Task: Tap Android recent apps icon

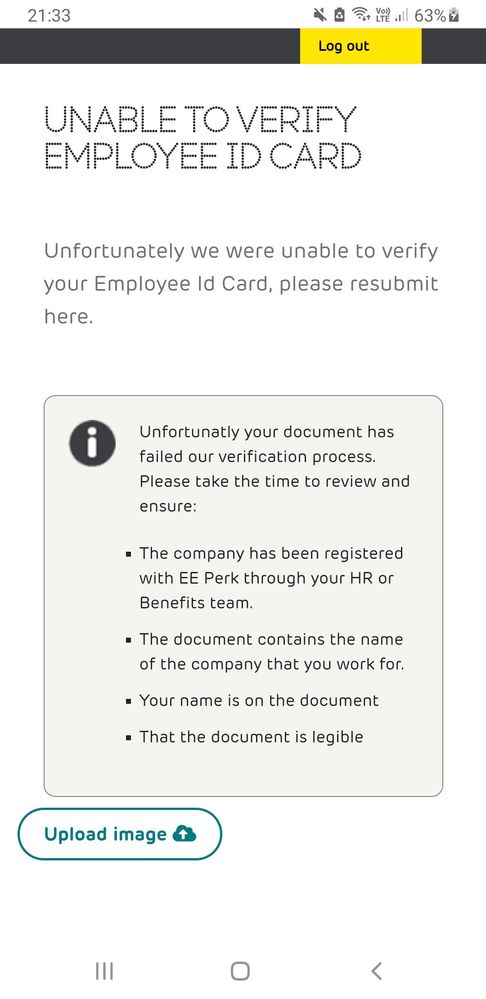Action: coord(104,971)
